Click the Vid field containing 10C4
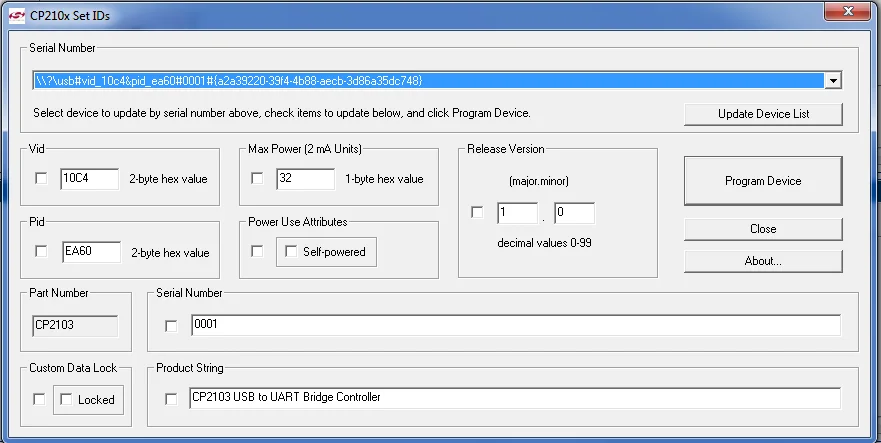This screenshot has height=443, width=881. [89, 179]
